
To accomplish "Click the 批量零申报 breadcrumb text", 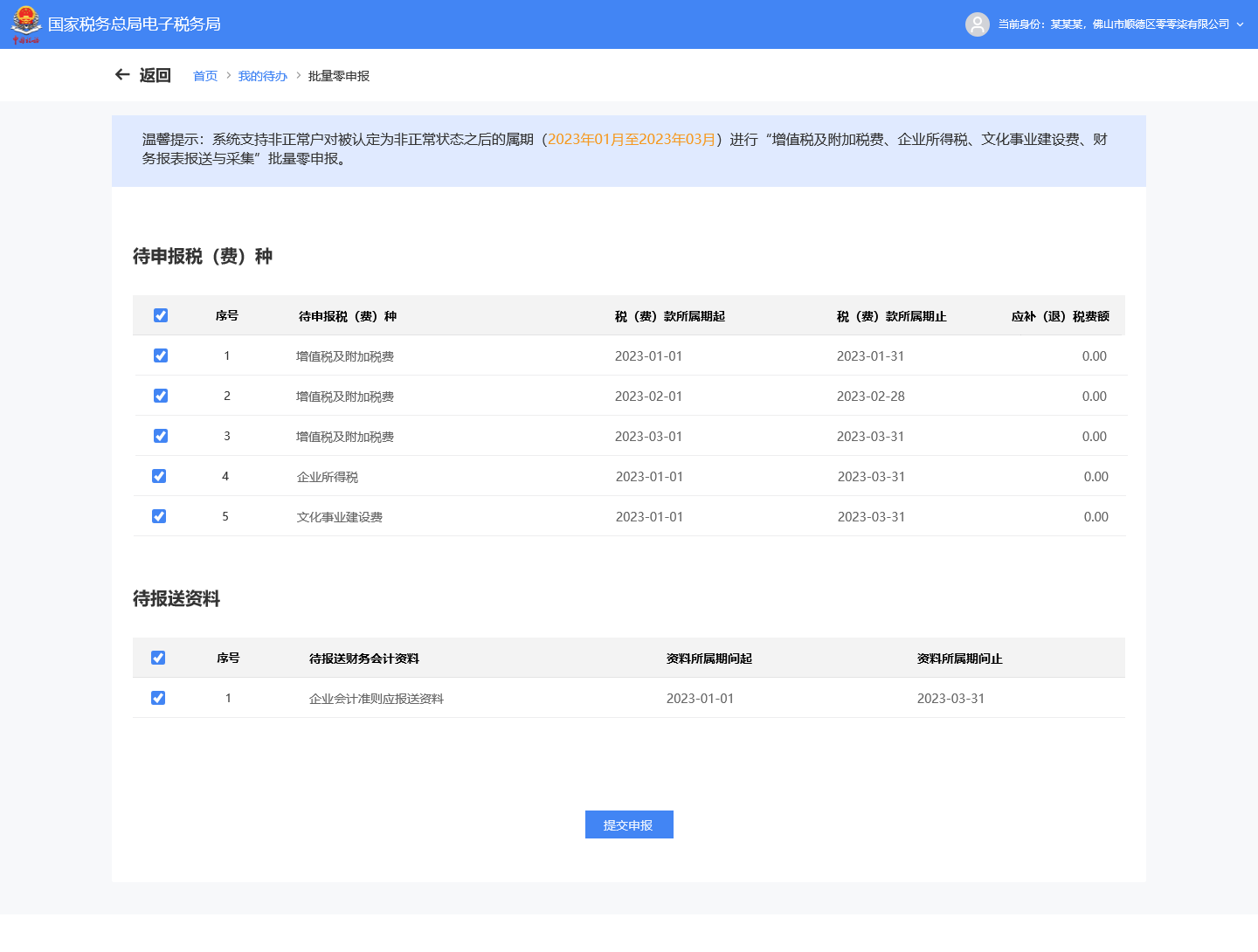I will [339, 76].
